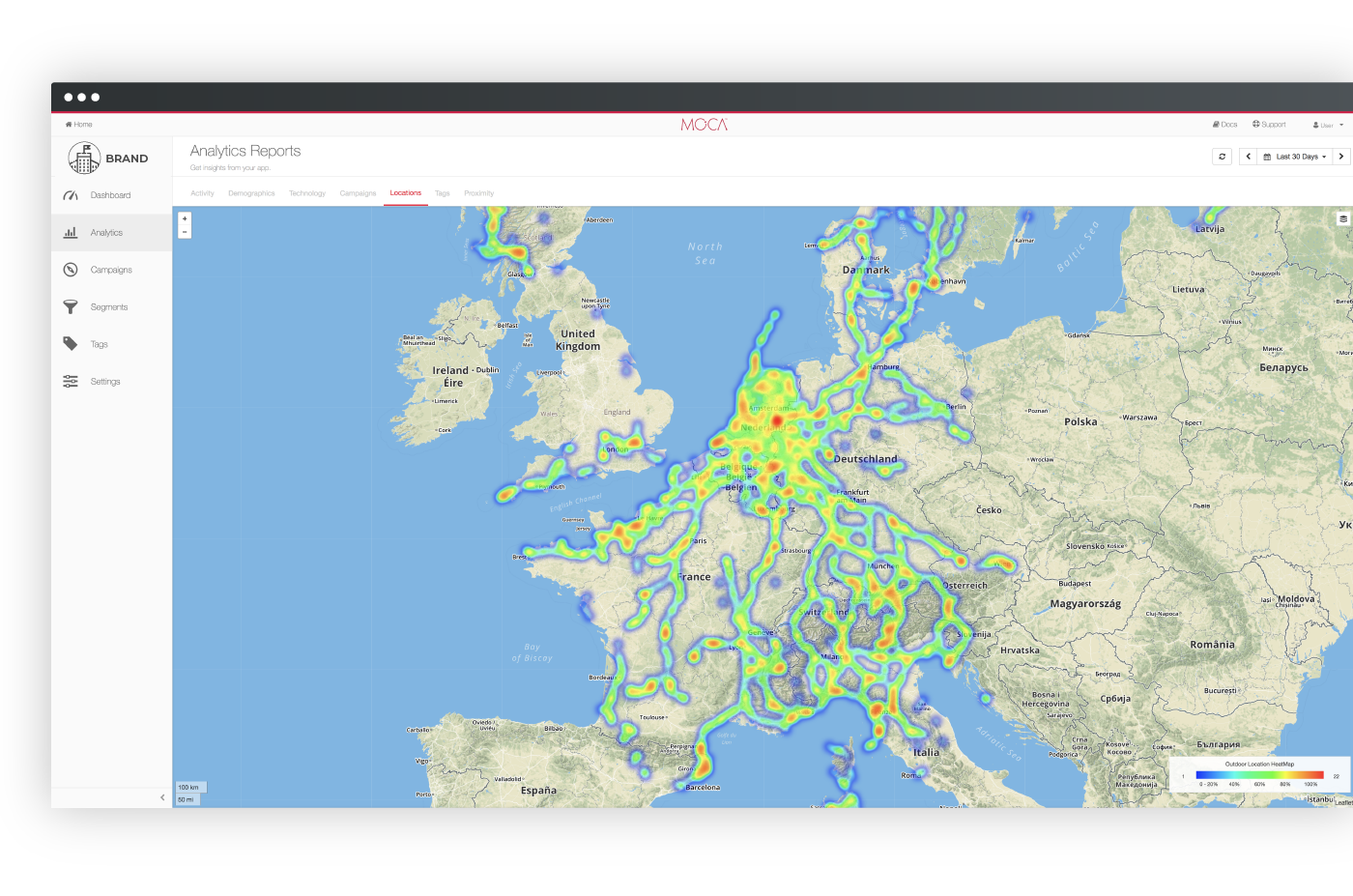Click the Lietuva map label
The image size is (1353, 896).
pyautogui.click(x=1189, y=289)
